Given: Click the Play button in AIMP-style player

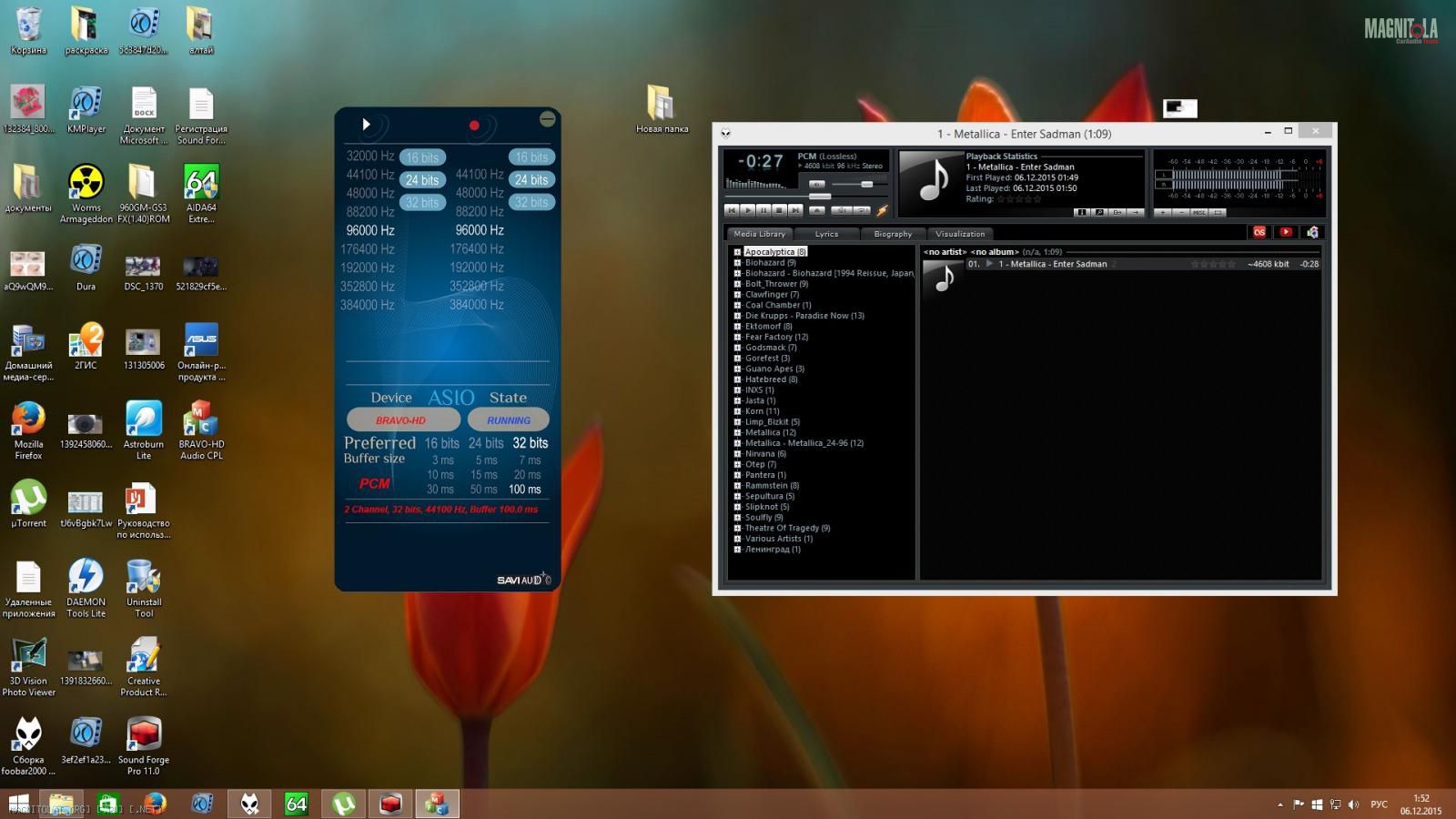Looking at the screenshot, I should (748, 210).
